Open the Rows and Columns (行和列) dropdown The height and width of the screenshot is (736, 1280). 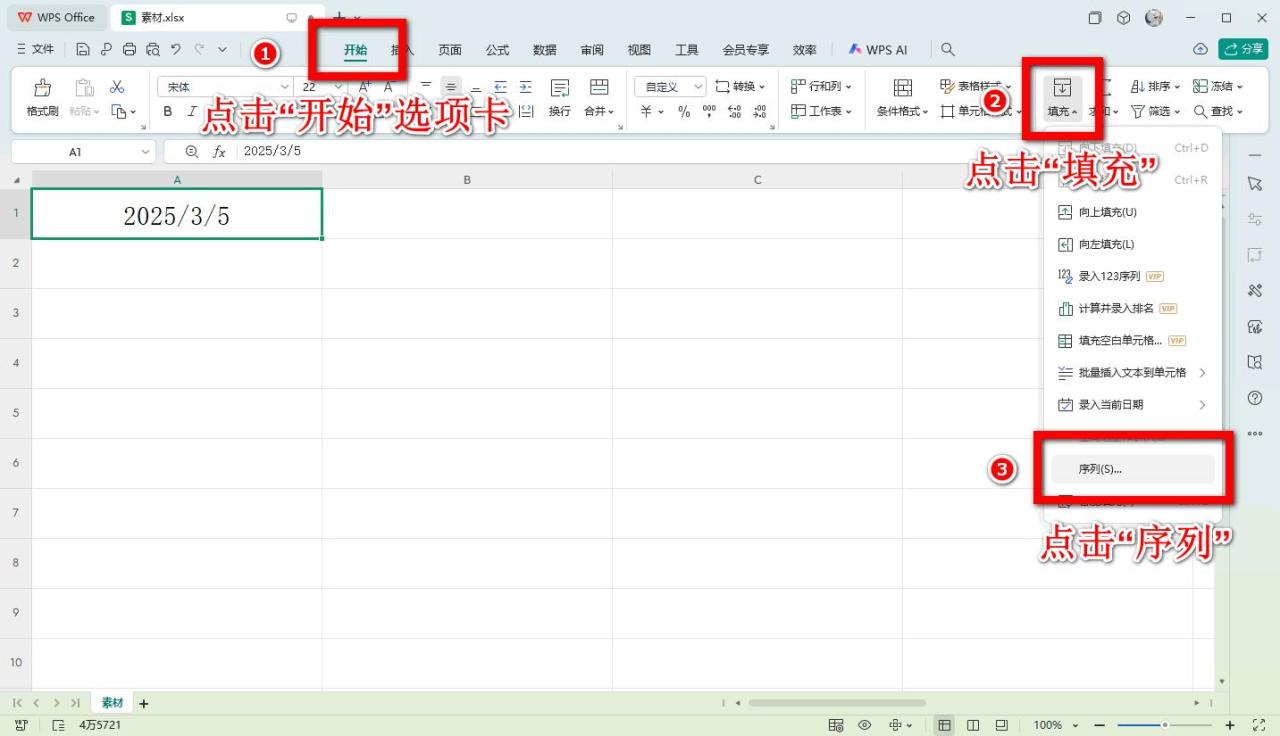(x=821, y=87)
